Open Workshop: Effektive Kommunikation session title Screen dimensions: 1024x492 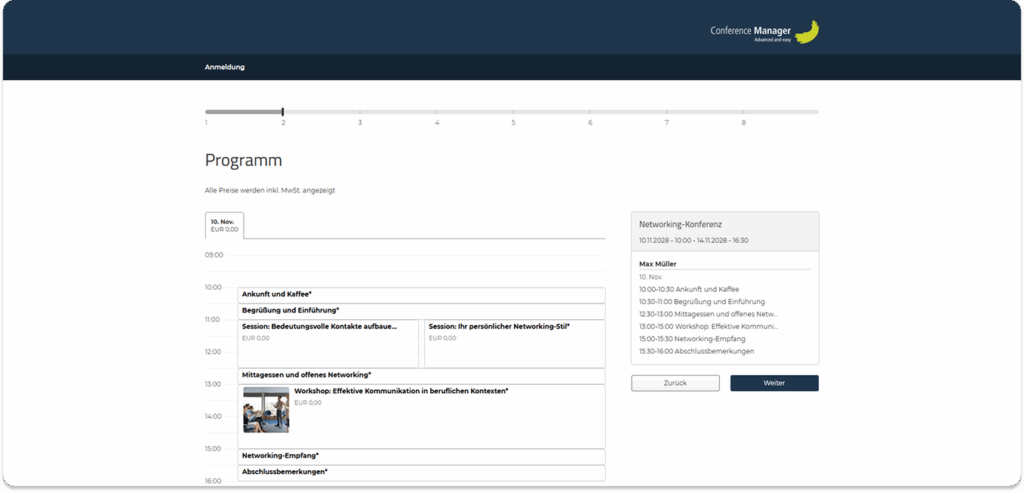(x=401, y=391)
